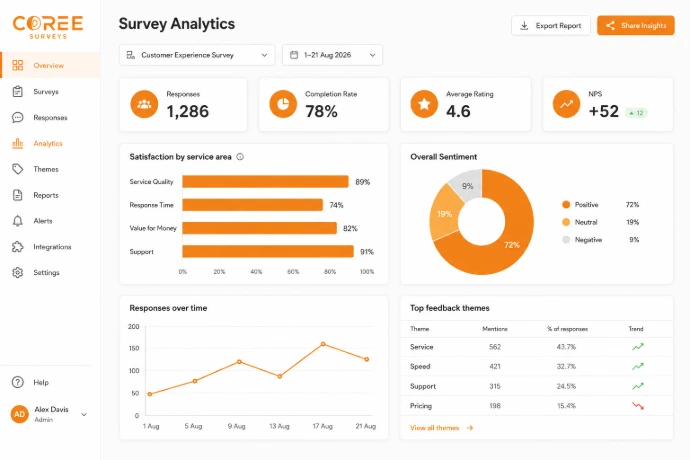This screenshot has height=460, width=690.
Task: Open the Settings menu label
Action: coord(46,272)
